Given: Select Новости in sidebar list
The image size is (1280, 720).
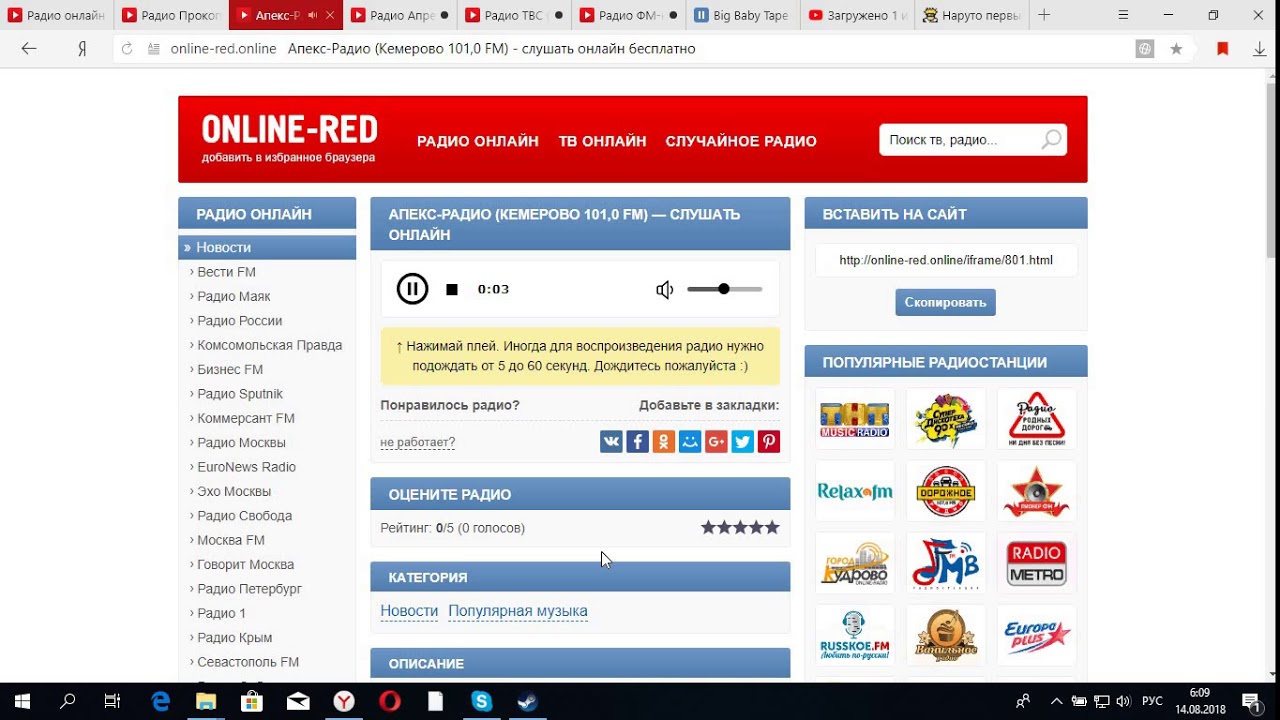Looking at the screenshot, I should [267, 247].
